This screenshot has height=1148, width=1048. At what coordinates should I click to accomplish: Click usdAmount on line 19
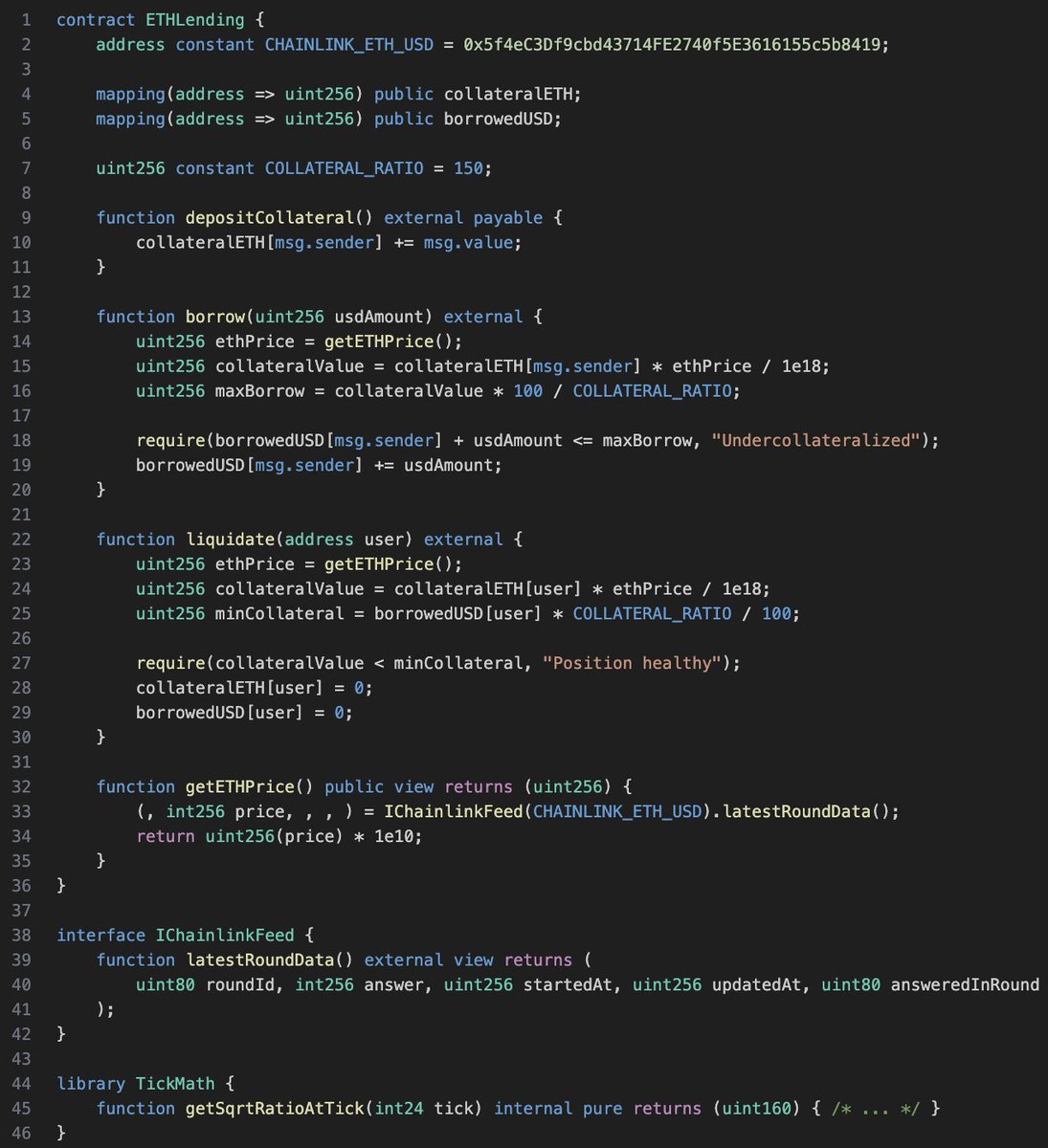pyautogui.click(x=448, y=466)
